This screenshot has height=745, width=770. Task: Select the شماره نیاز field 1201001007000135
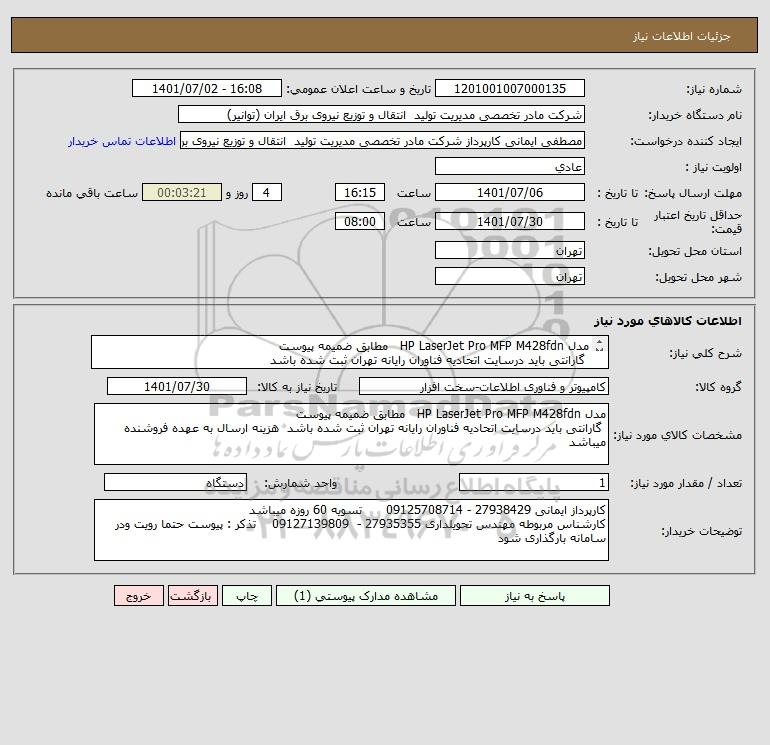pos(510,88)
